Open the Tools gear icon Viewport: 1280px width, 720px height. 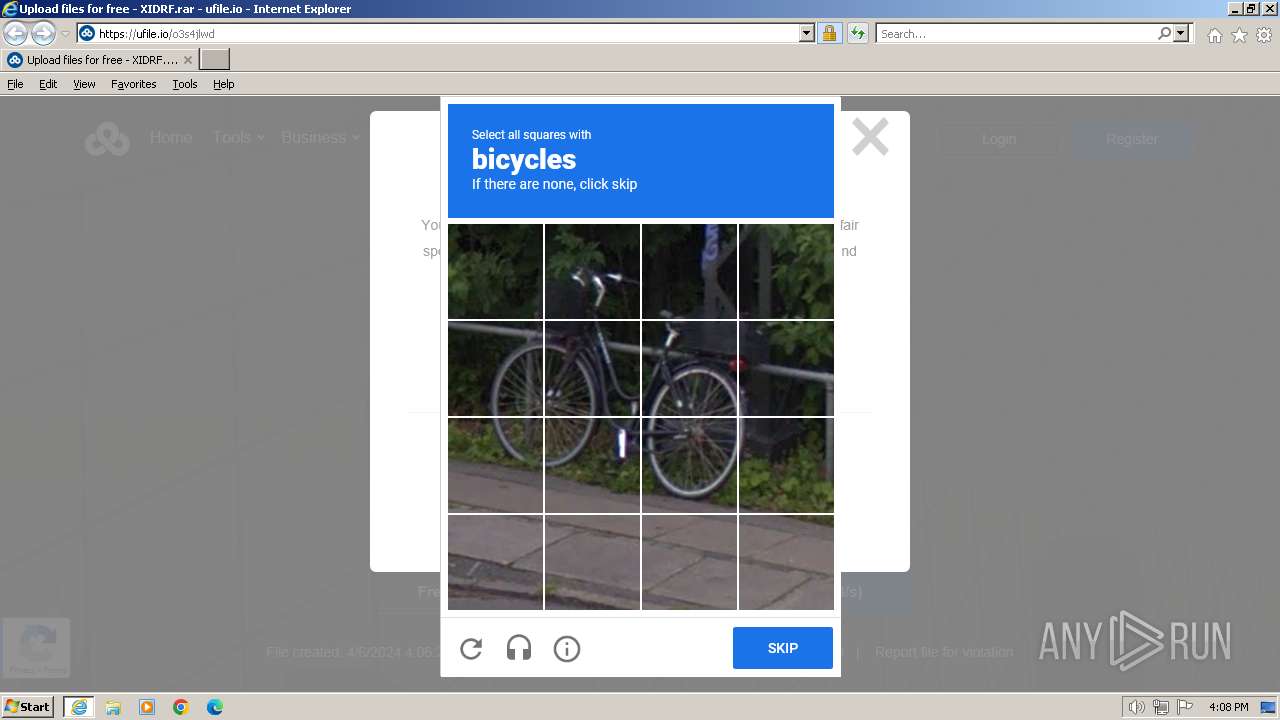[x=1264, y=35]
